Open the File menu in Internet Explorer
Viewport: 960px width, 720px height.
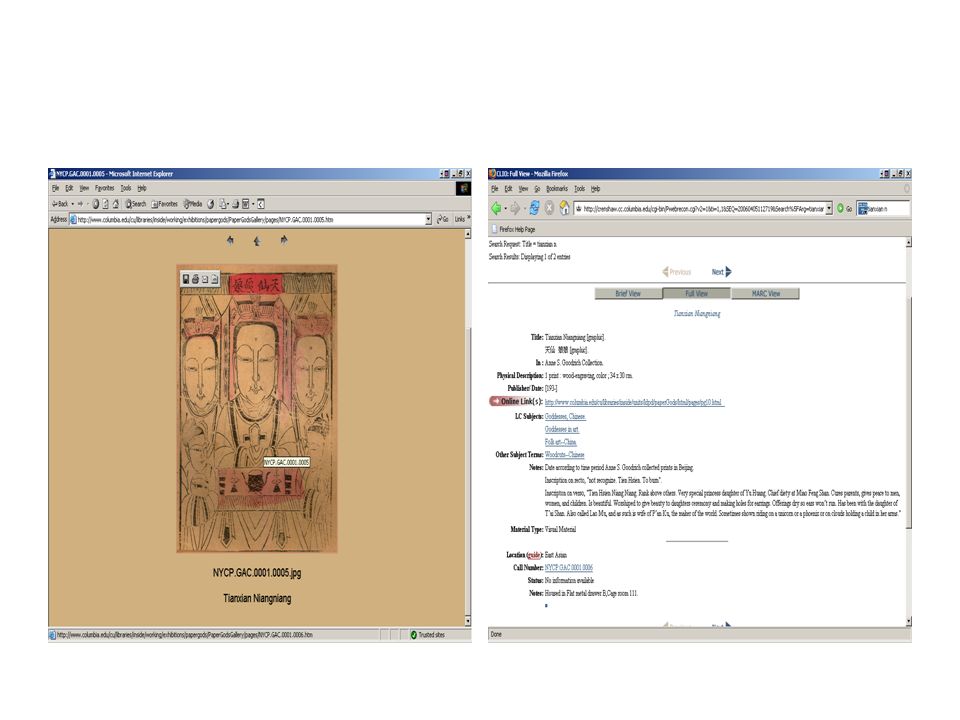tap(55, 188)
